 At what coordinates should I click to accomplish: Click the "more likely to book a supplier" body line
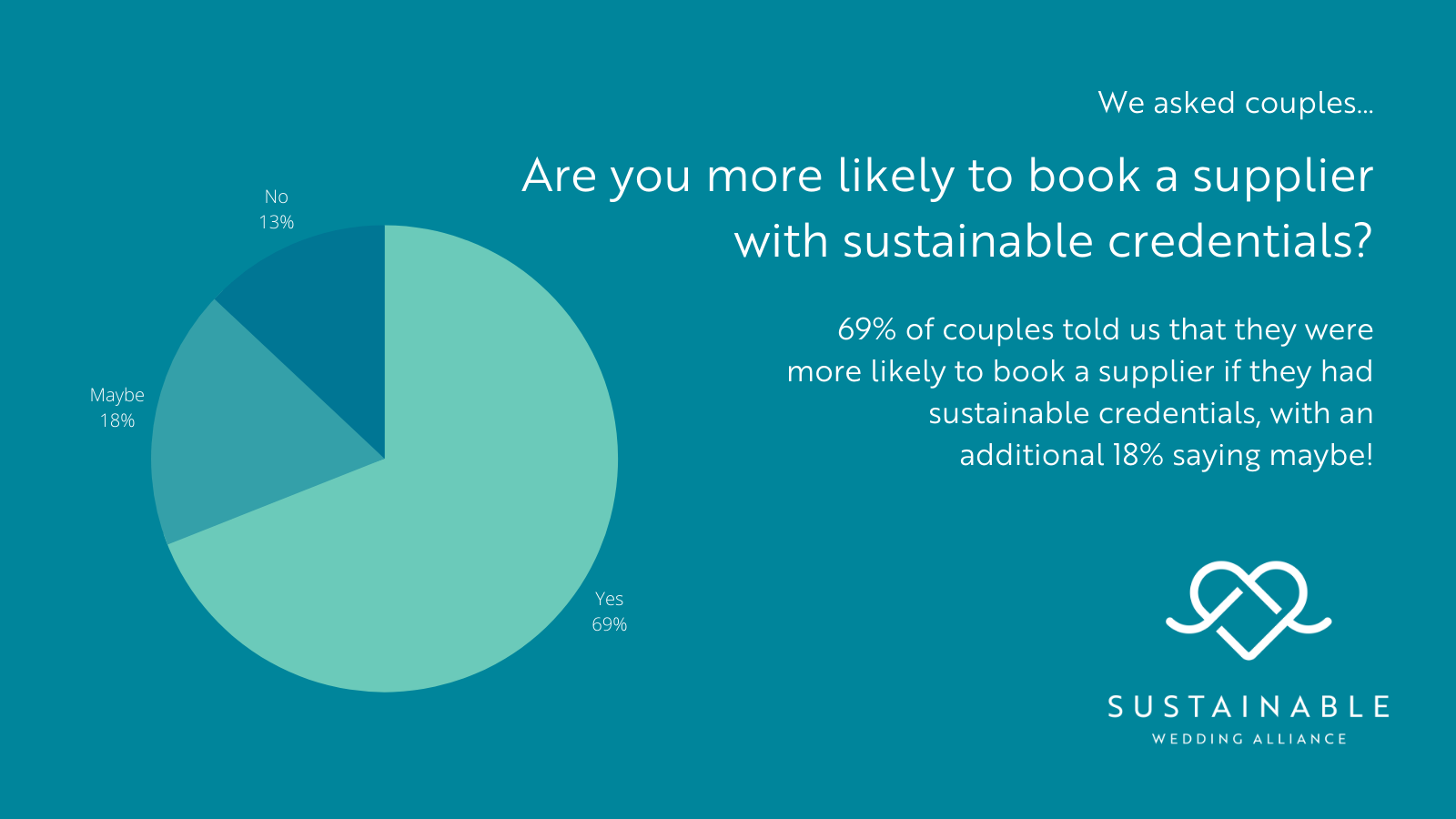click(1079, 371)
